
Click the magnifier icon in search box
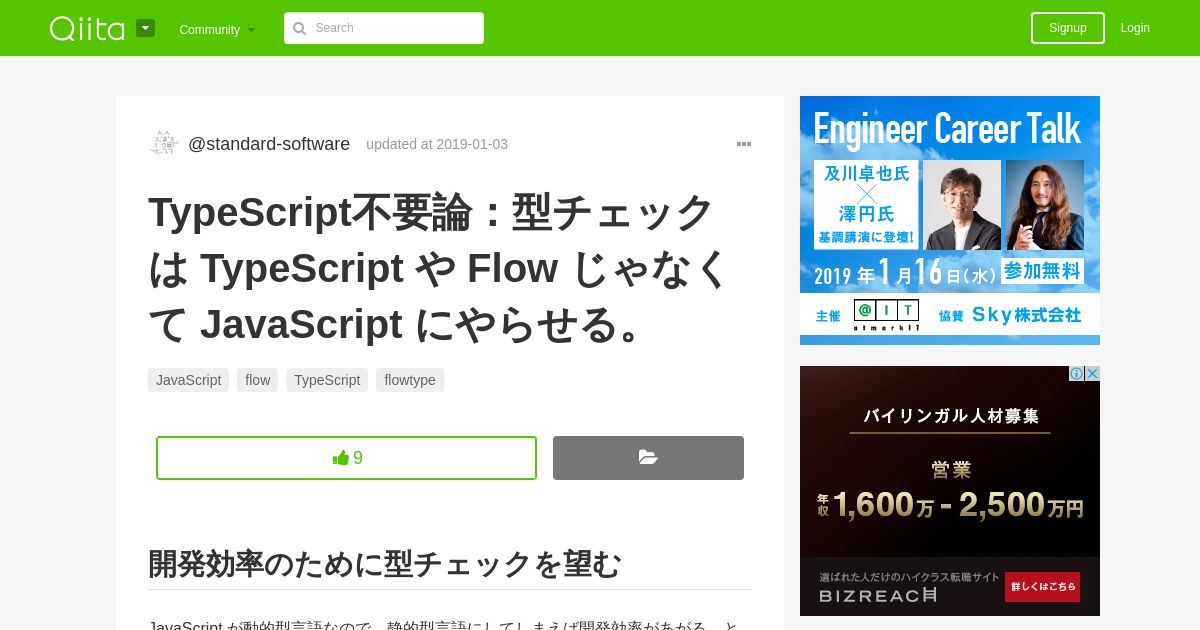(x=299, y=28)
